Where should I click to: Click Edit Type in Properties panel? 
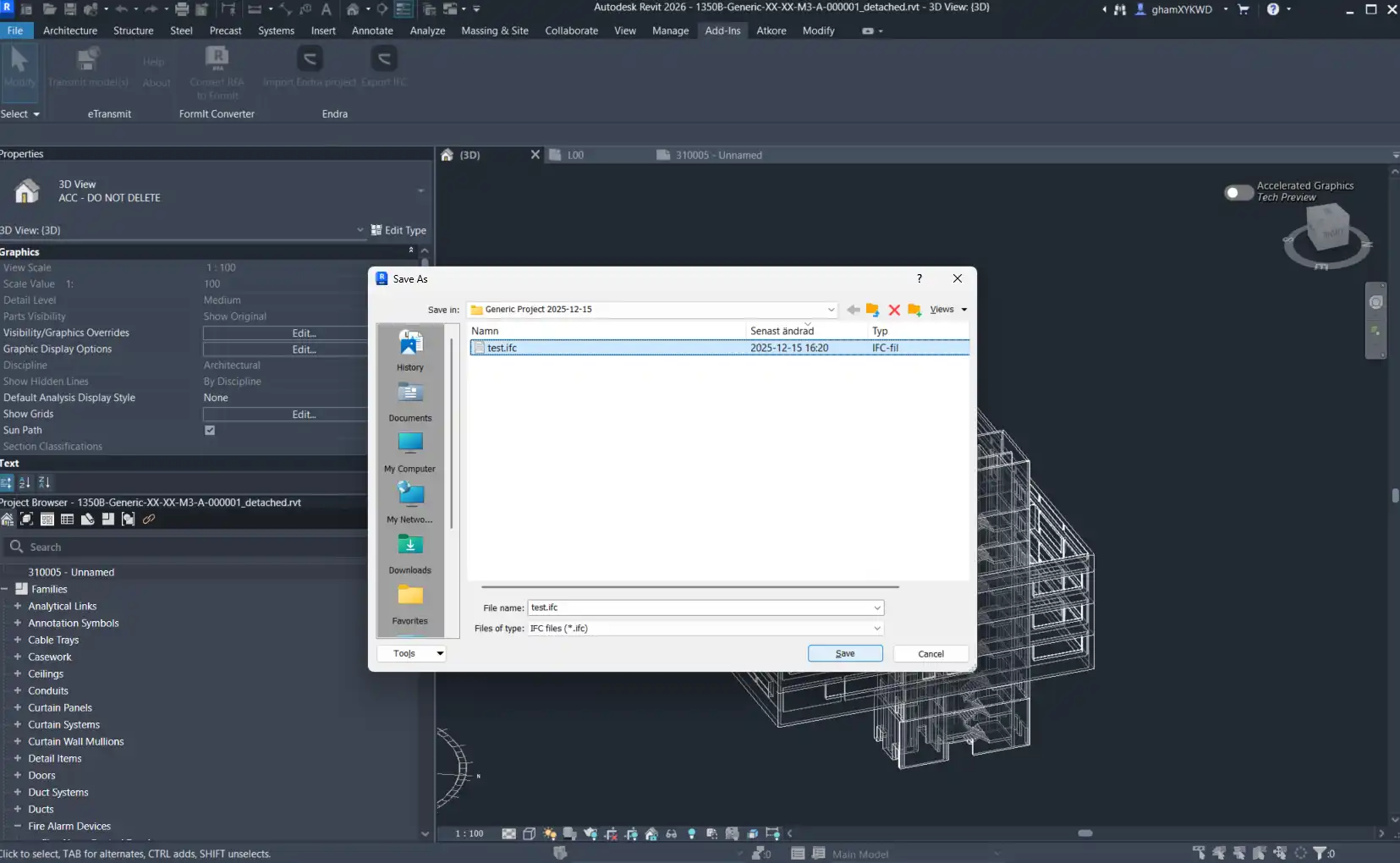[398, 229]
